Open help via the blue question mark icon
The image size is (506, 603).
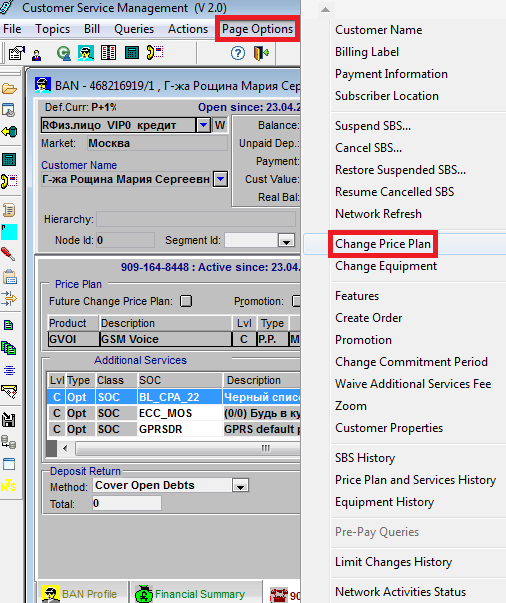pyautogui.click(x=238, y=53)
